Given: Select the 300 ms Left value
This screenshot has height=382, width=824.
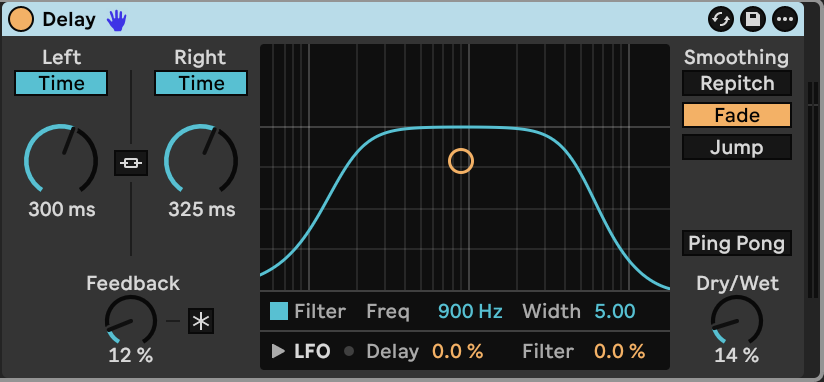Looking at the screenshot, I should (62, 210).
